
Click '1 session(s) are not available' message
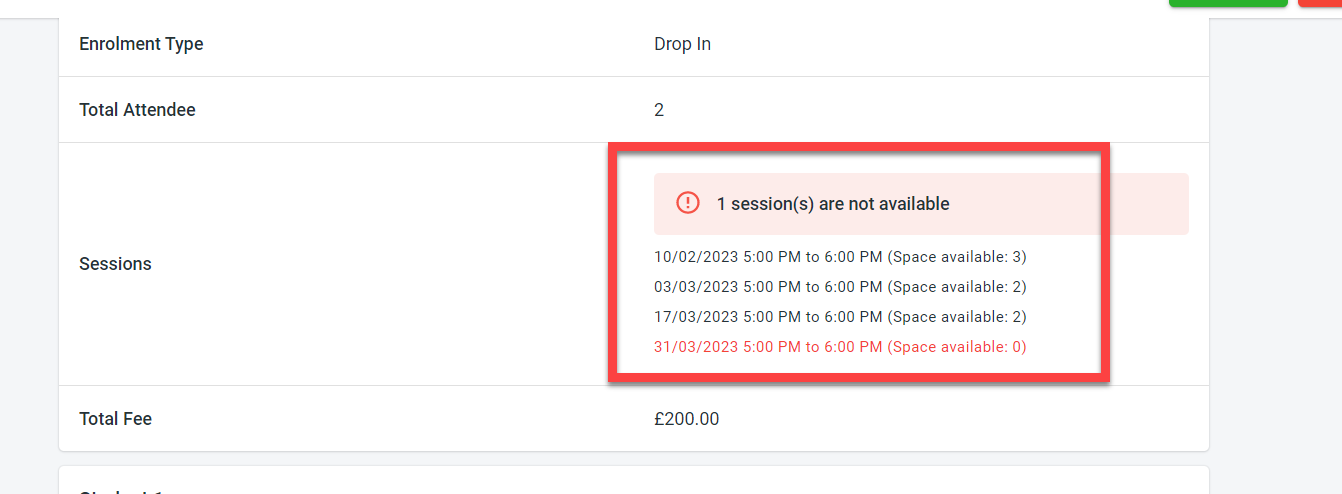tap(833, 204)
